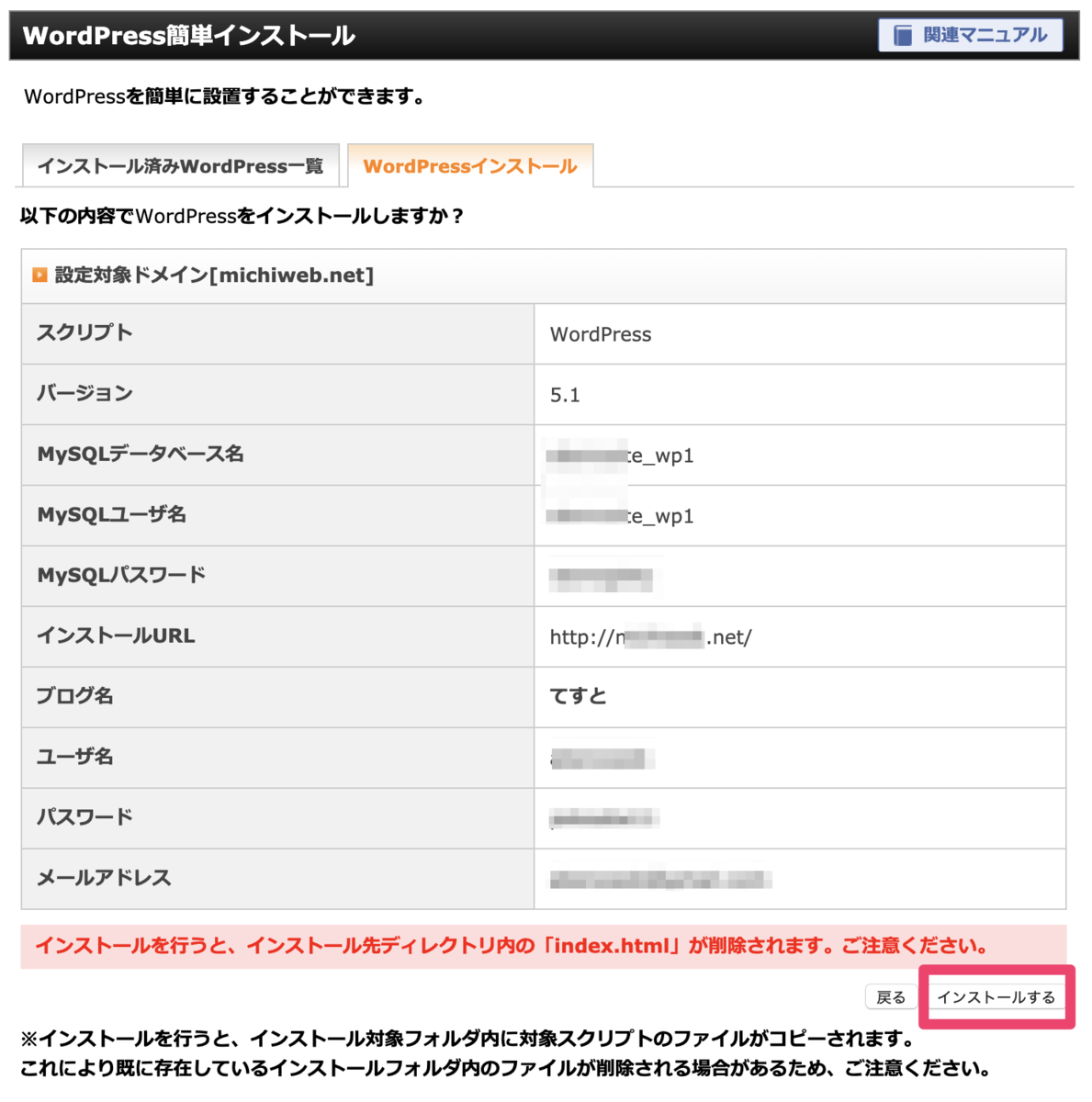Click the ブログ名 label
Image resolution: width=1092 pixels, height=1102 pixels.
coord(74,696)
